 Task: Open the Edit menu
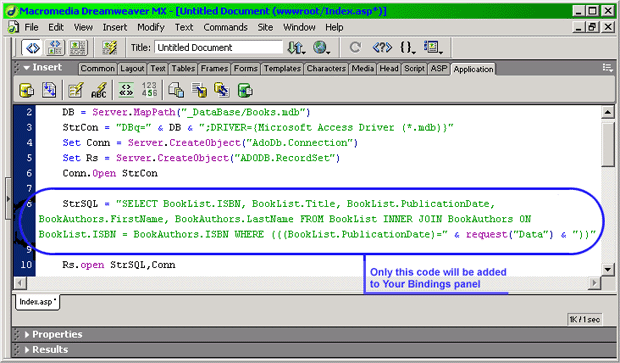(56, 27)
